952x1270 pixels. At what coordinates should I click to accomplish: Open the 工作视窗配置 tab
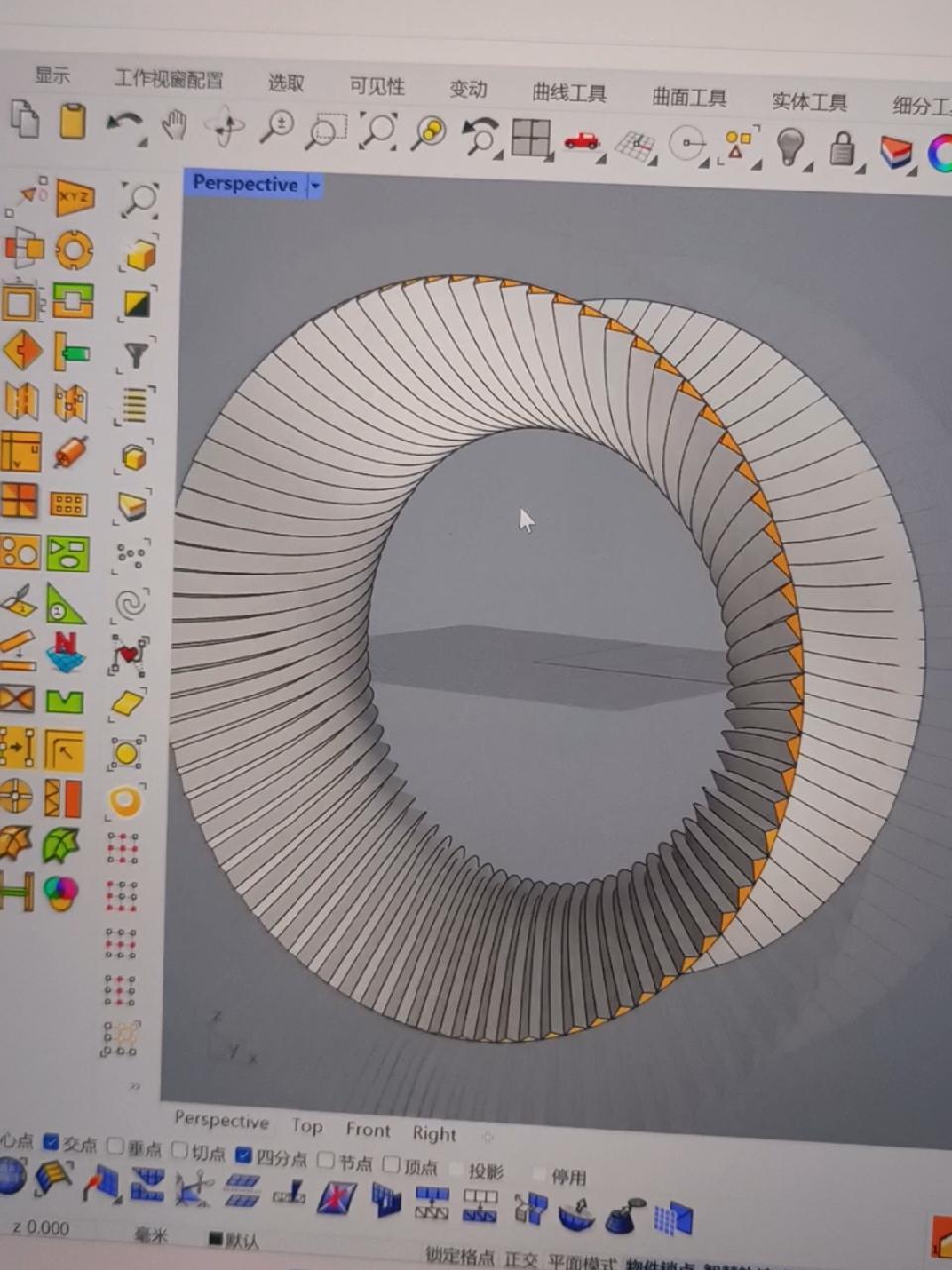(x=168, y=79)
